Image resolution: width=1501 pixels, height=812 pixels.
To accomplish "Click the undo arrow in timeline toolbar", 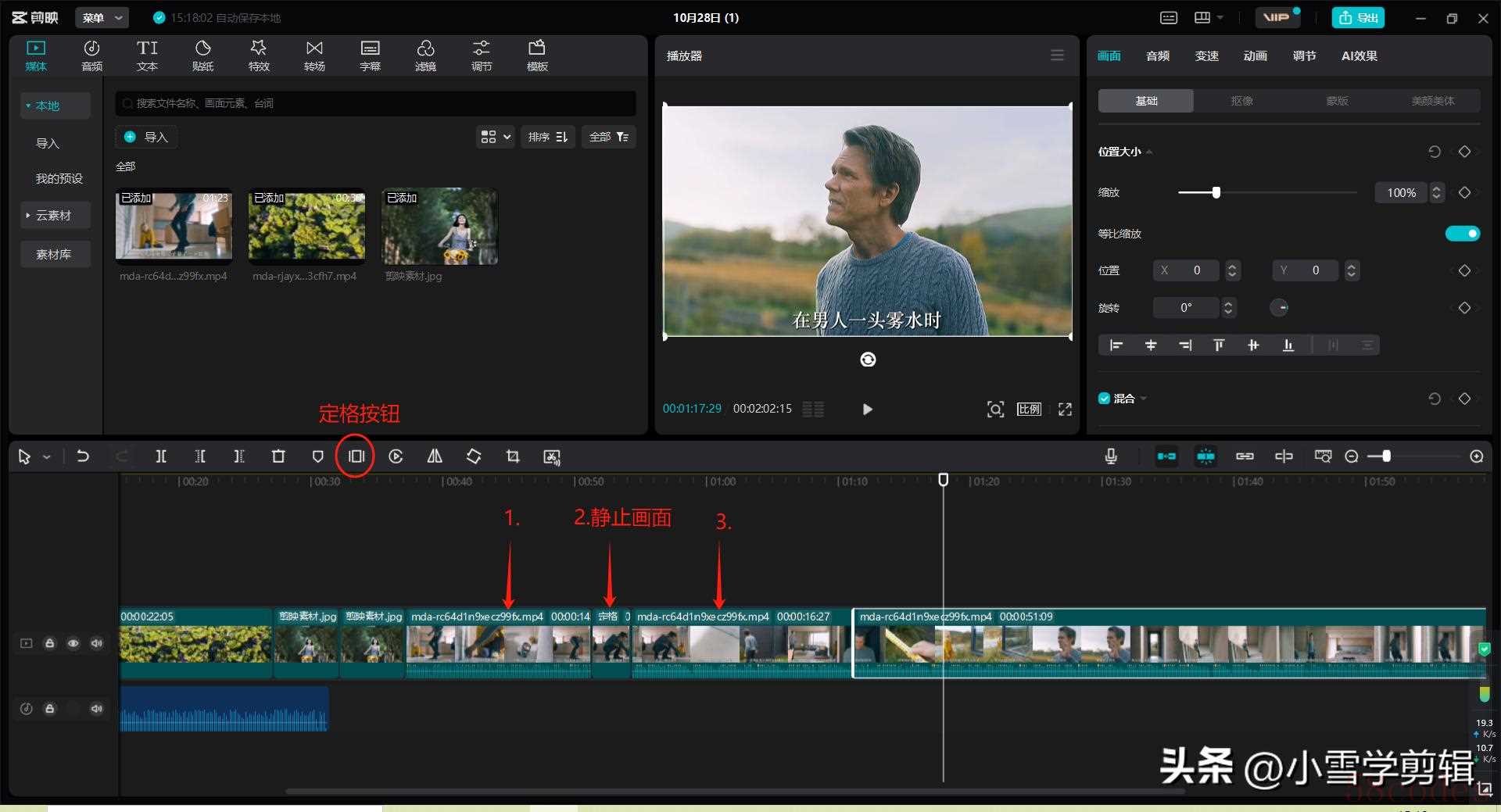I will coord(83,456).
